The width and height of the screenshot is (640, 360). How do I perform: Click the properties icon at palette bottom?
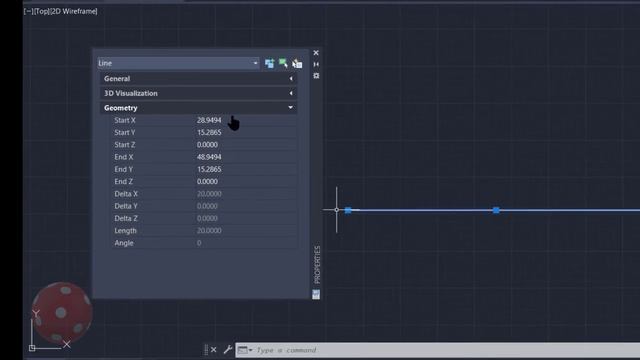click(x=316, y=294)
